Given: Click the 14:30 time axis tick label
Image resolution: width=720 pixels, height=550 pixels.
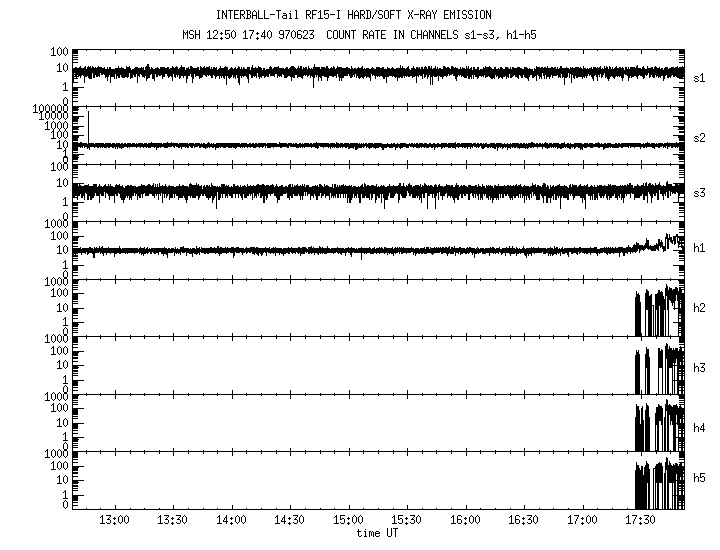Looking at the screenshot, I should tap(290, 521).
